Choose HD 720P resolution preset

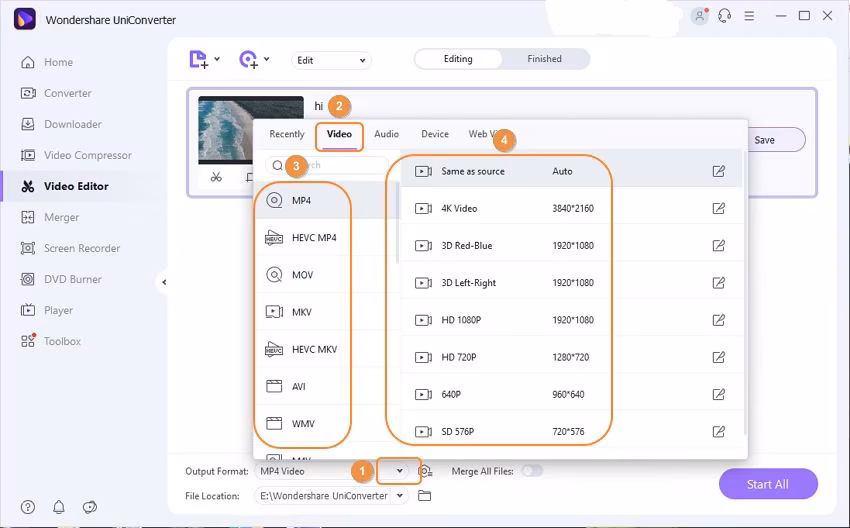pos(571,357)
